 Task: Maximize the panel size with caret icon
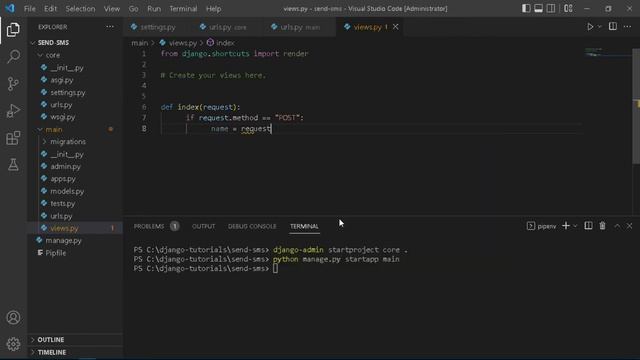pos(617,226)
